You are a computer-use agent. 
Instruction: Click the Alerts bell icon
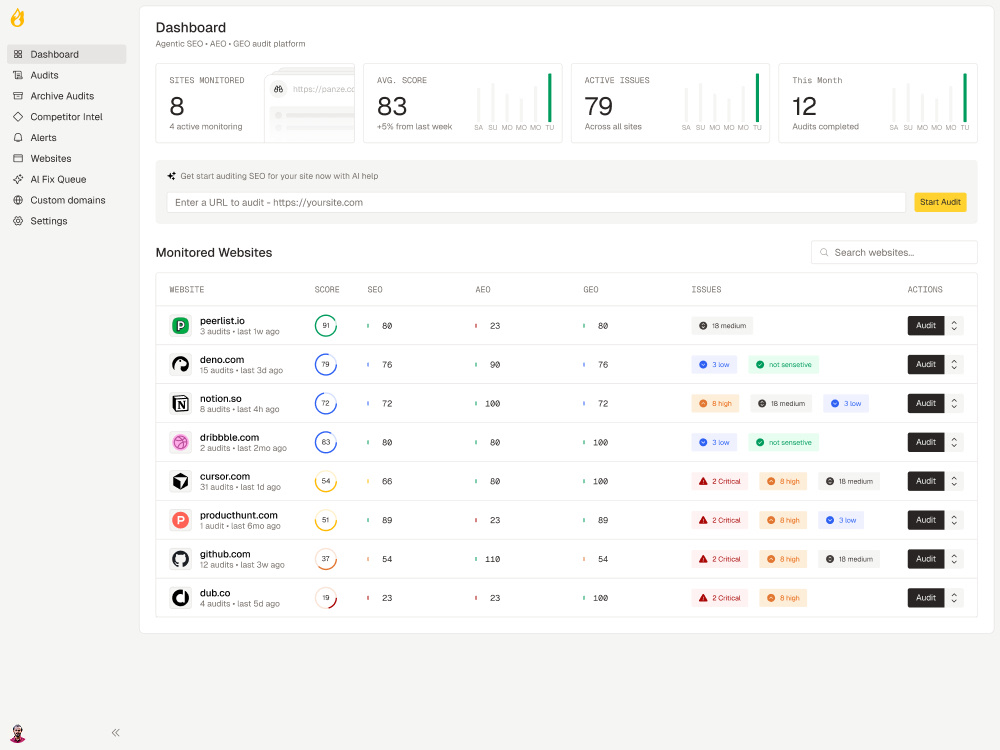pos(18,138)
